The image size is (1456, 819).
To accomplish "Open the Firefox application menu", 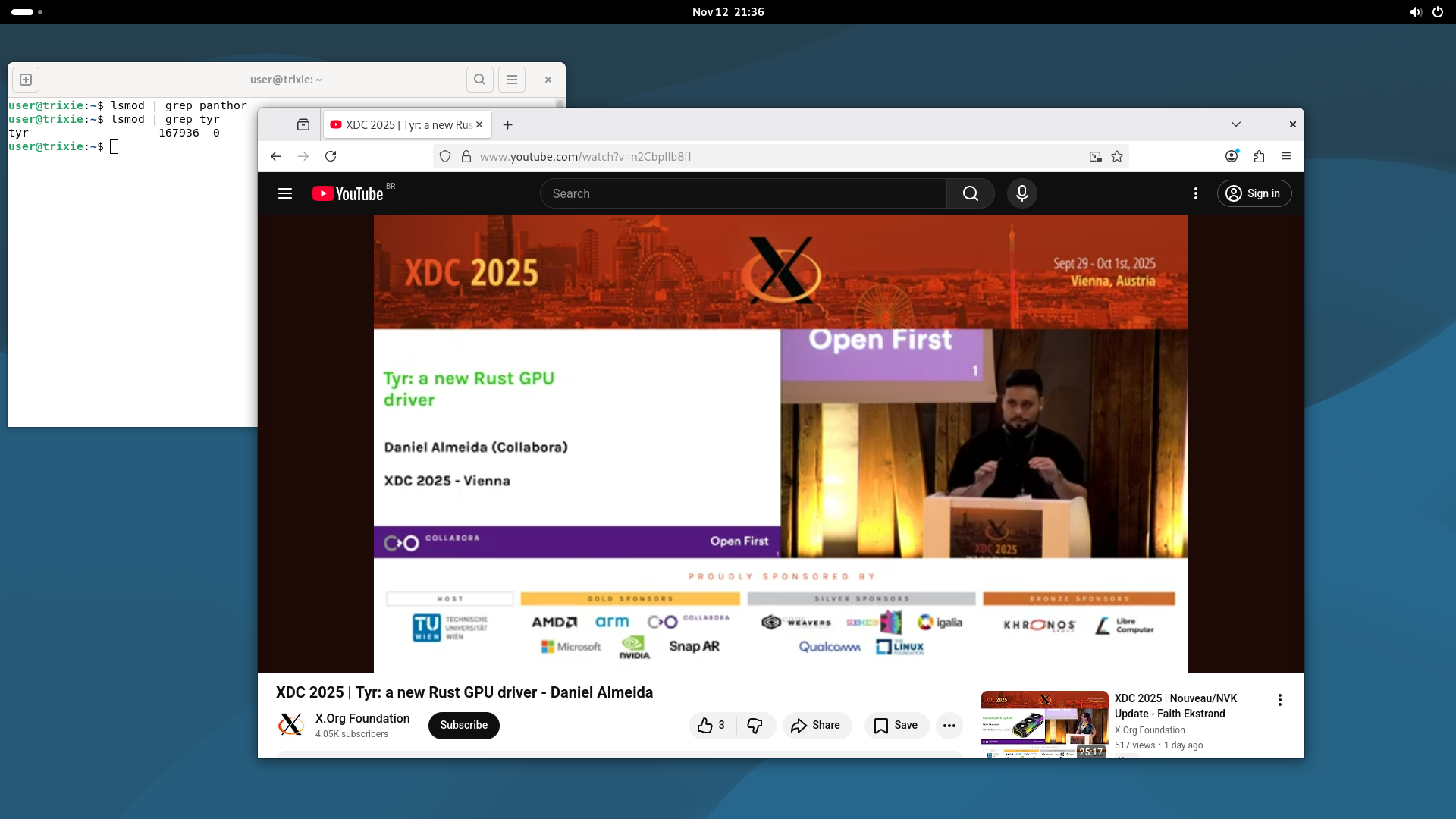I will 1286,156.
